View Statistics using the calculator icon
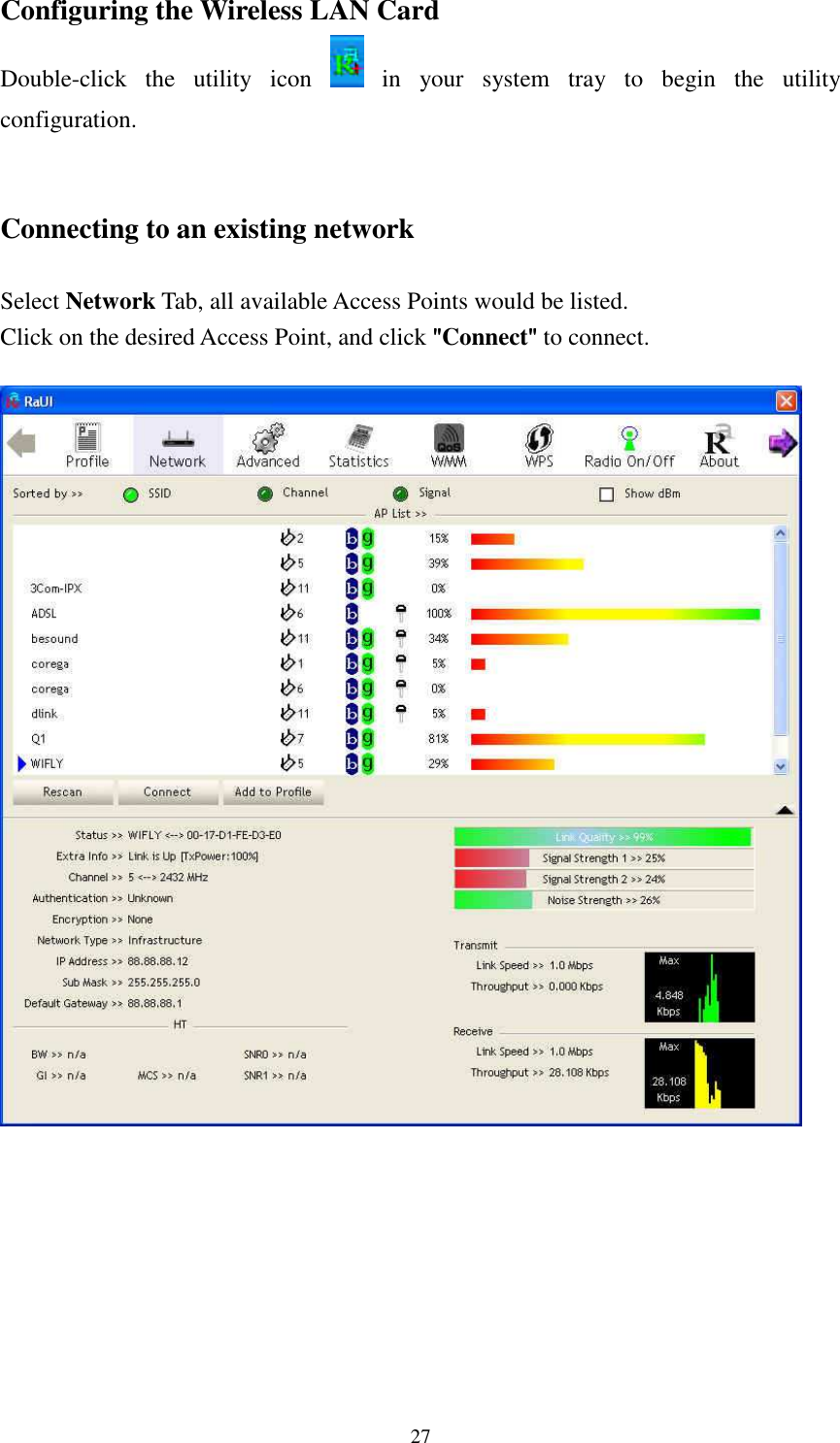840x1443 pixels. point(358,442)
